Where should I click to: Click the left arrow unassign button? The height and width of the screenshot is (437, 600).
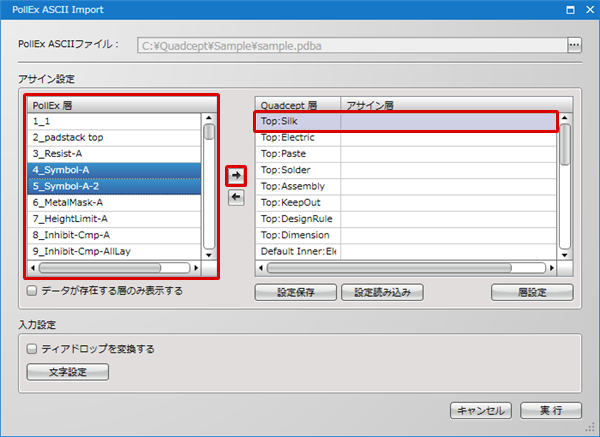236,197
